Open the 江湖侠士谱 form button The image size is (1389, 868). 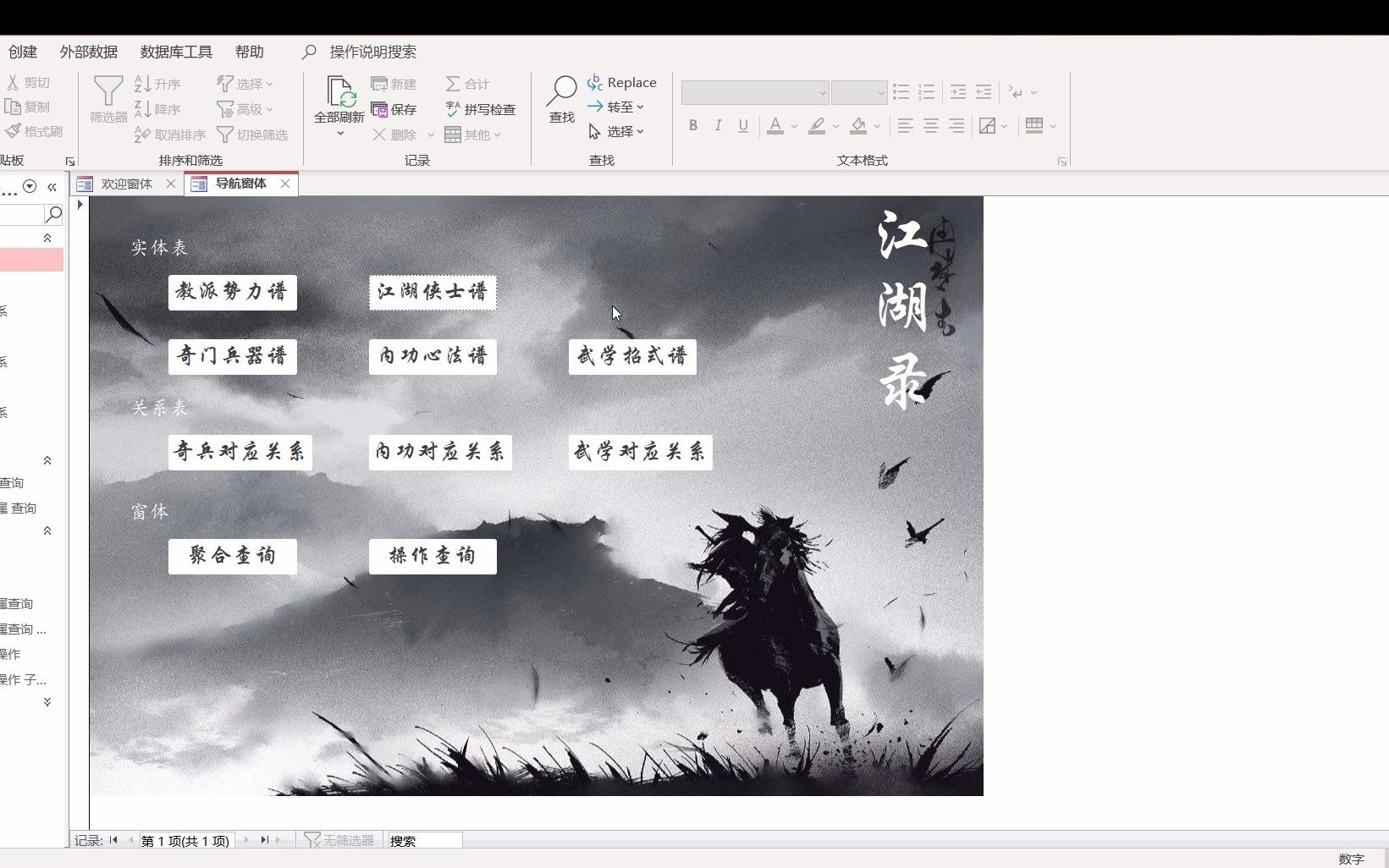click(x=432, y=293)
